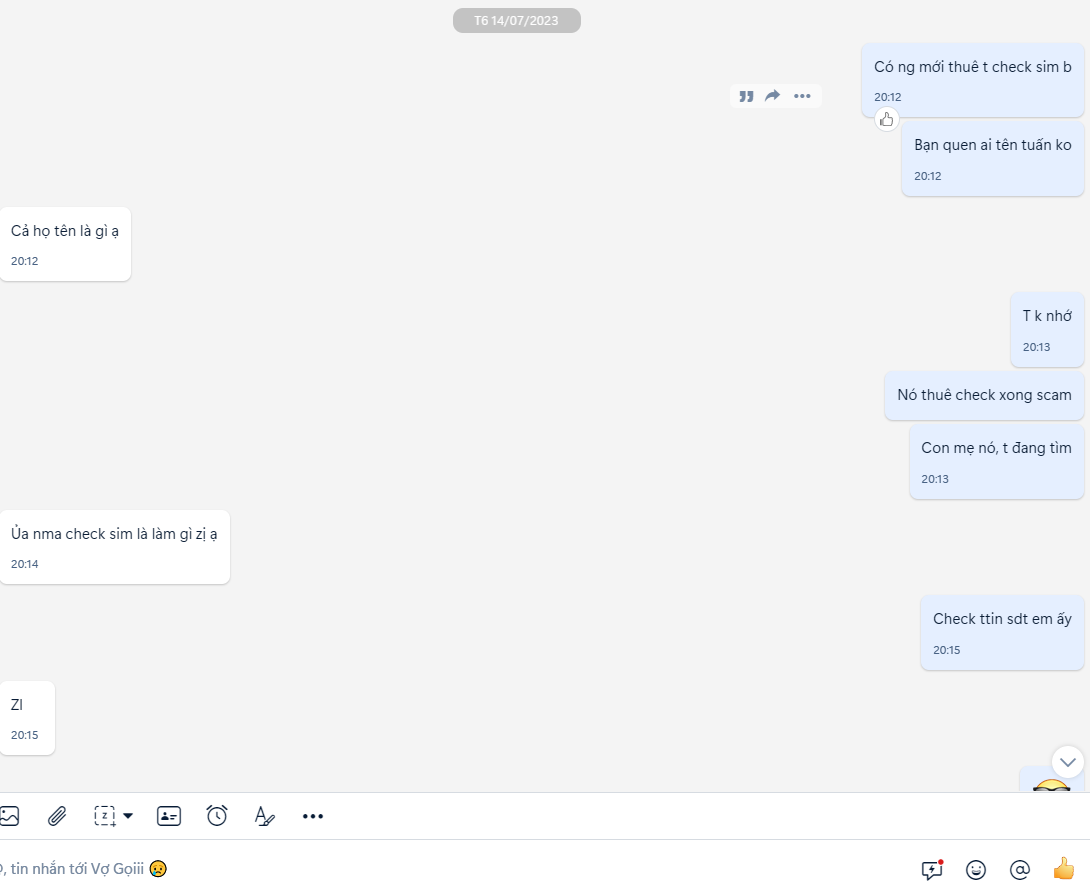Screen dimensions: 1090x895
Task: Open the send business card icon
Action: tap(169, 816)
